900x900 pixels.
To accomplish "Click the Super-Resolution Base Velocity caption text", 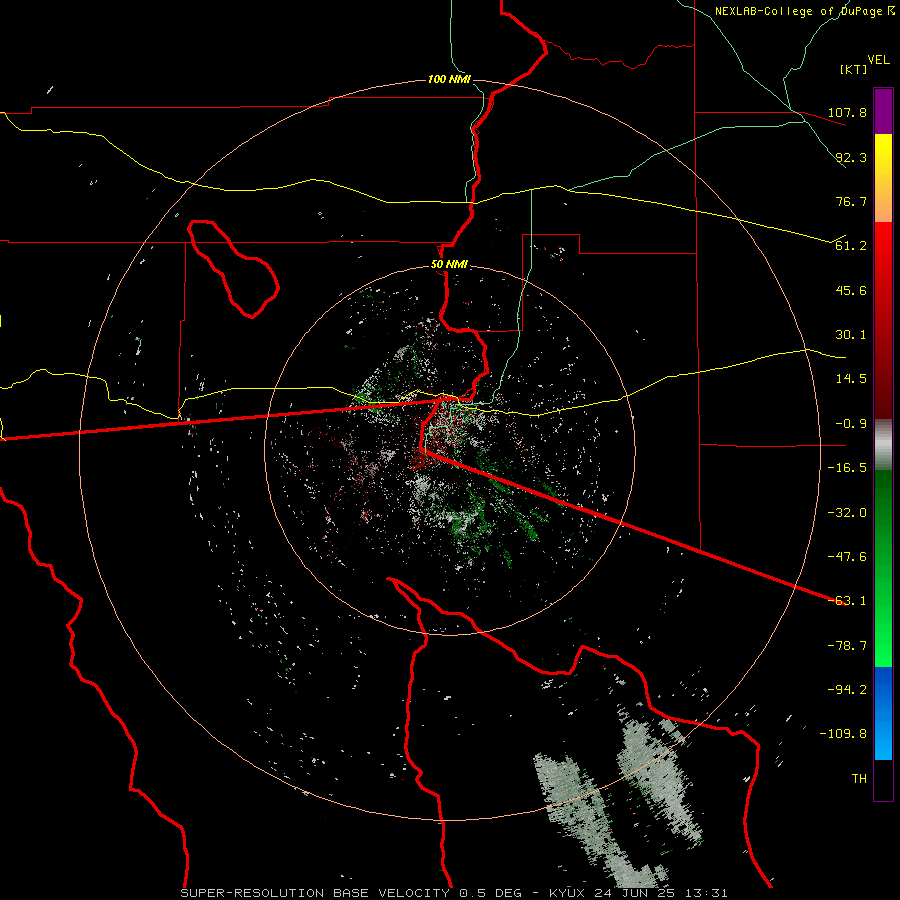I will click(x=454, y=893).
